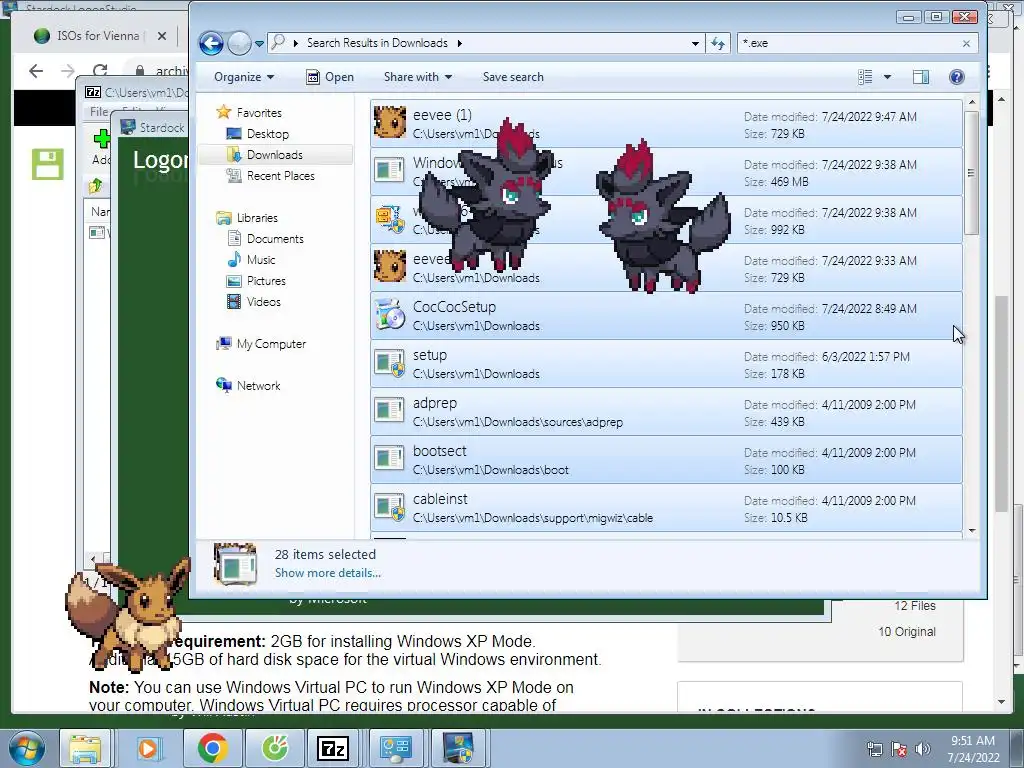
Task: Open the view options dropdown arrow
Action: point(888,77)
